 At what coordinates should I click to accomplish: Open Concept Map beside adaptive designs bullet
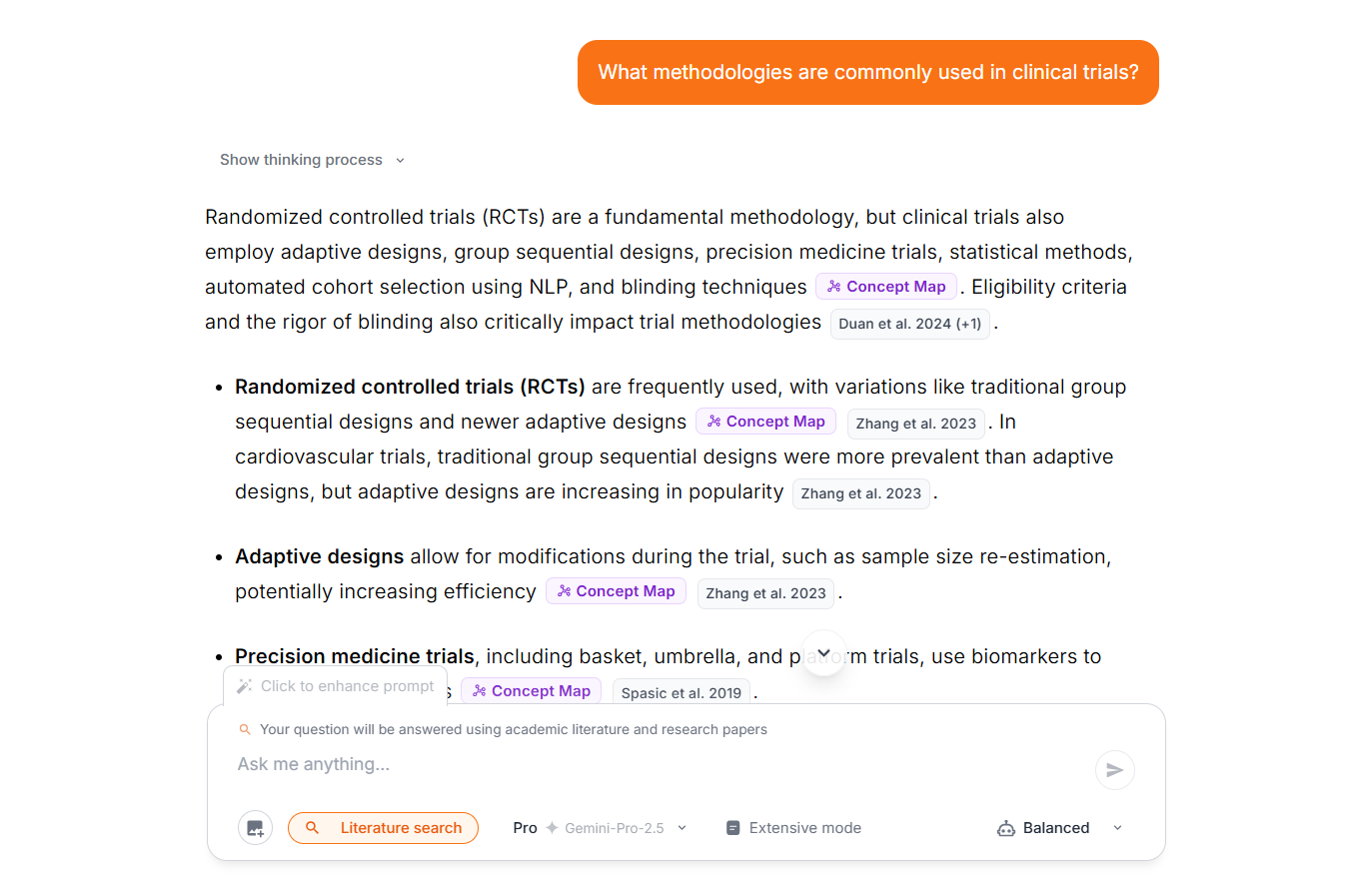(x=616, y=590)
